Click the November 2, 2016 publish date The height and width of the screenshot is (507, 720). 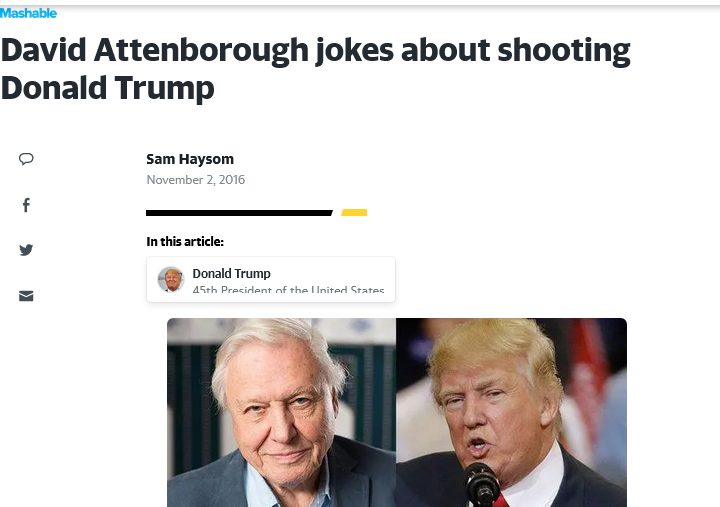pyautogui.click(x=196, y=180)
